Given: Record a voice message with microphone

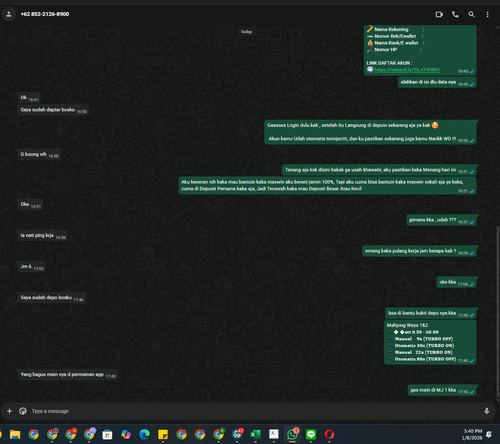Looking at the screenshot, I should (x=486, y=411).
